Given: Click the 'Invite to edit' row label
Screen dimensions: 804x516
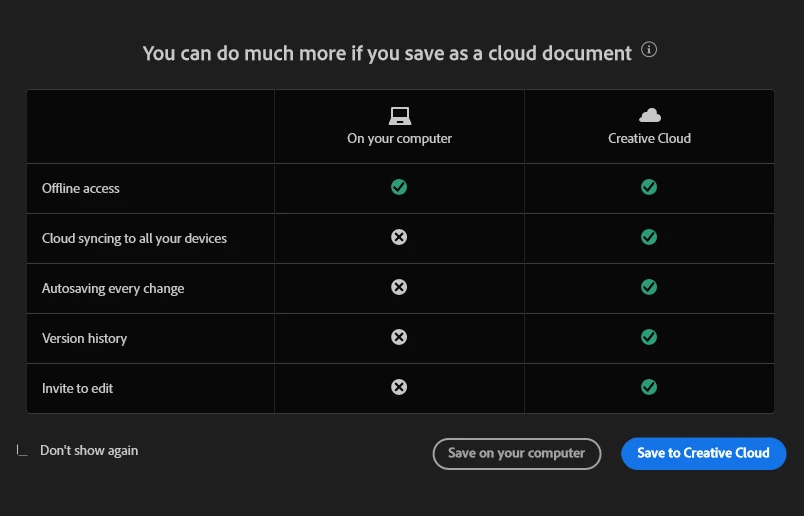Looking at the screenshot, I should (x=77, y=388).
